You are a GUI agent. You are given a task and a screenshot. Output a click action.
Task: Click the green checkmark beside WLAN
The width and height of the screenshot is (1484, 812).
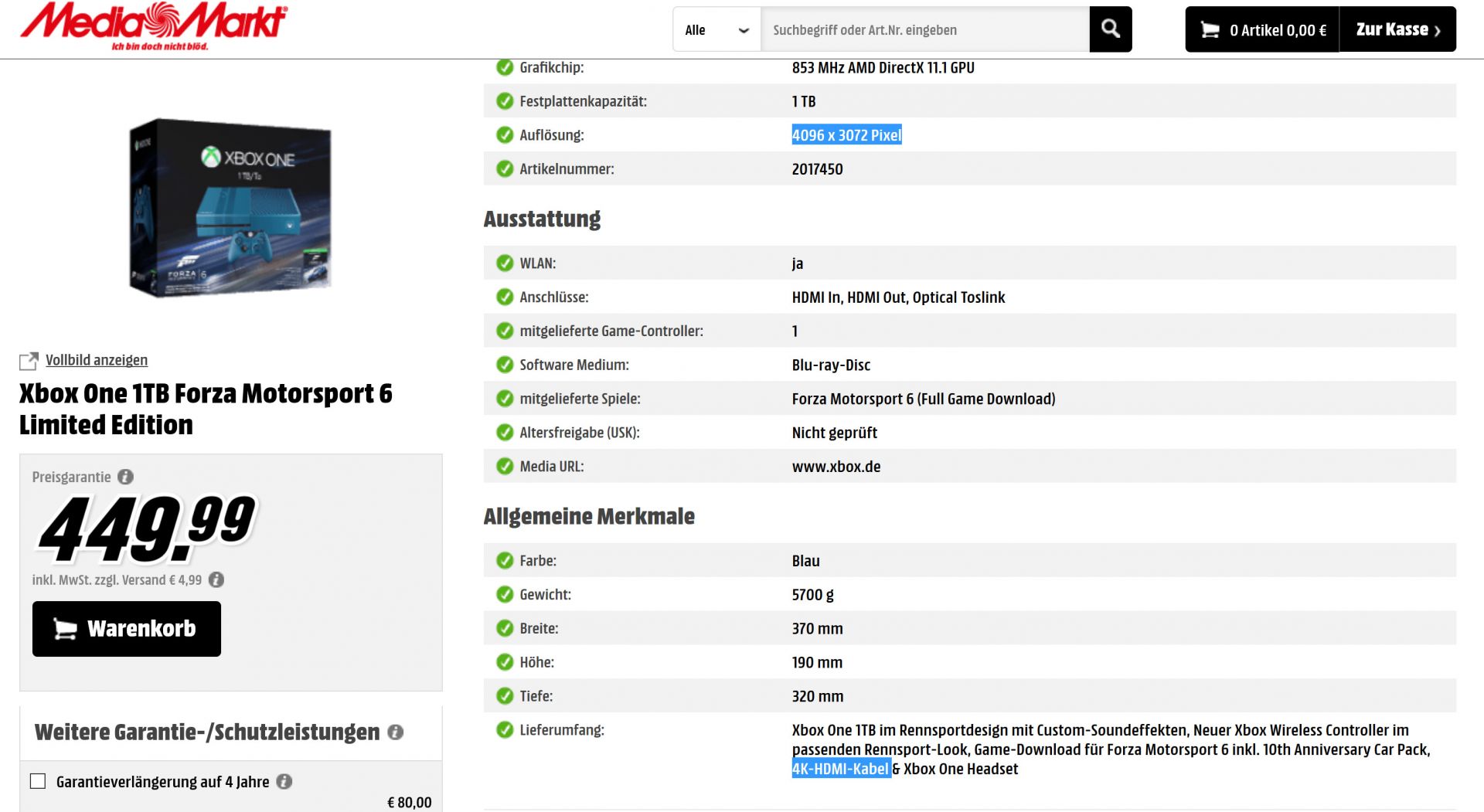click(x=505, y=263)
